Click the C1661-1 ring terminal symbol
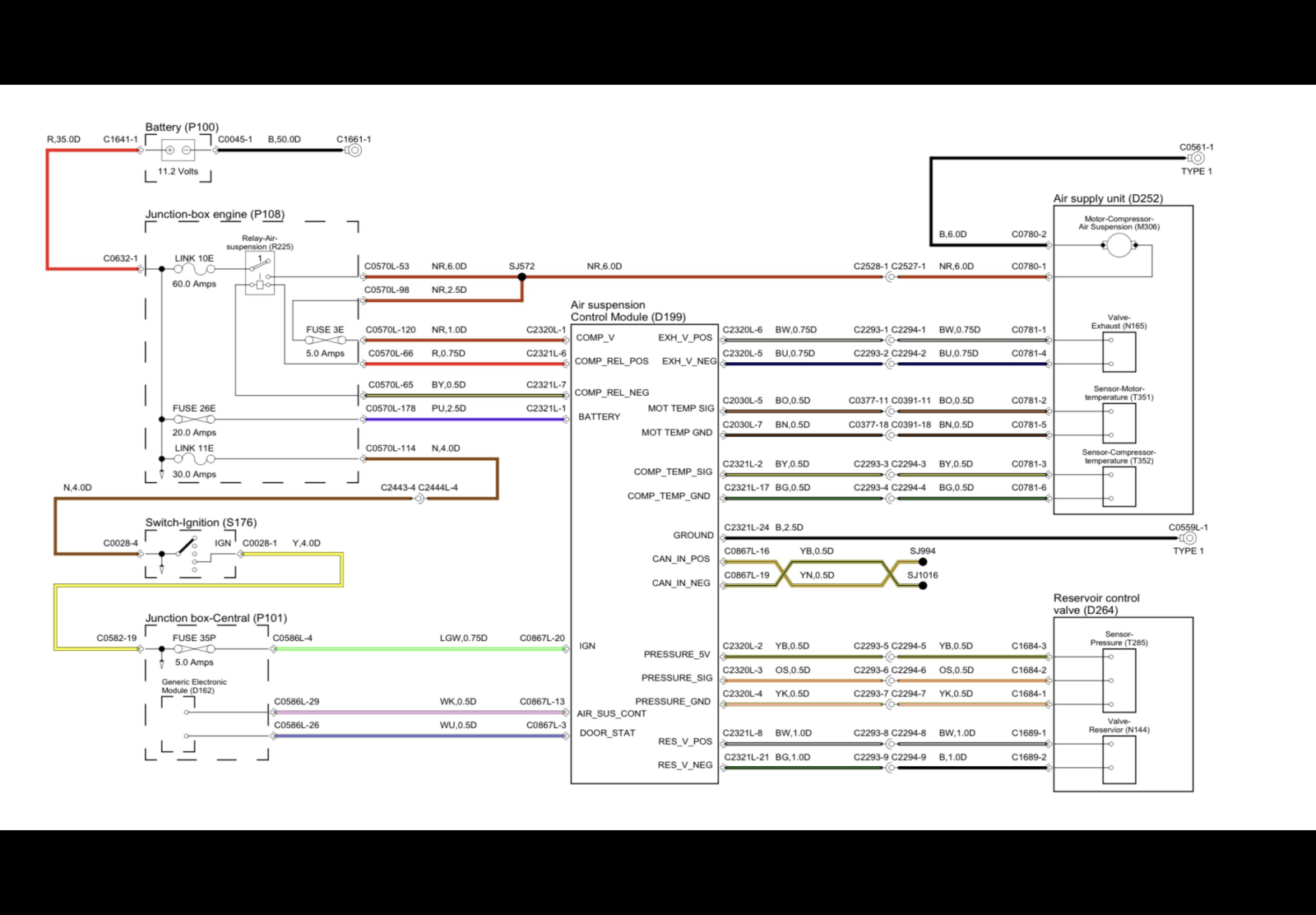The width and height of the screenshot is (1316, 915). pos(354,151)
